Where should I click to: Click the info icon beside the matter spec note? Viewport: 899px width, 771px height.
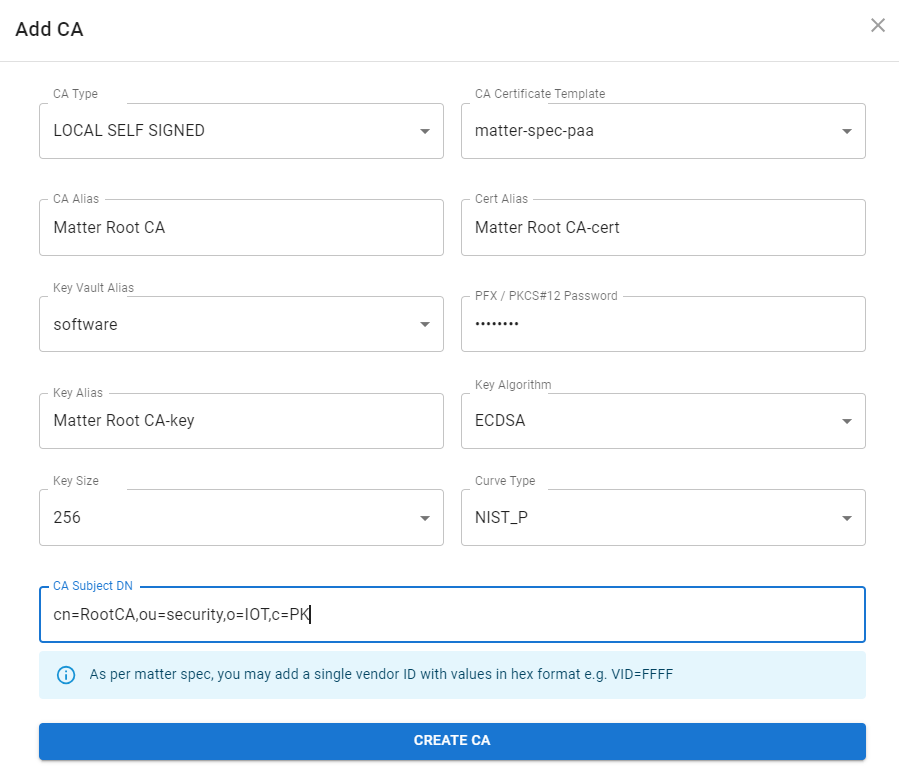coord(66,675)
